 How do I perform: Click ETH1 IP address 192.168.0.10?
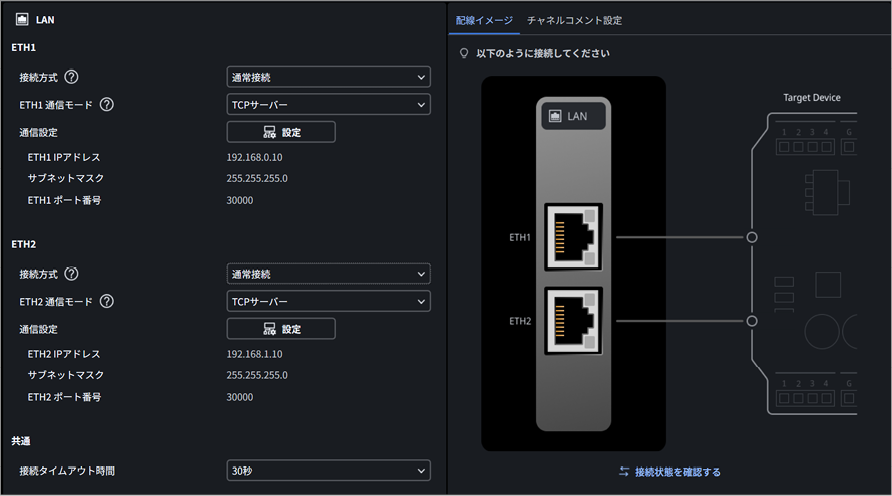[x=254, y=157]
